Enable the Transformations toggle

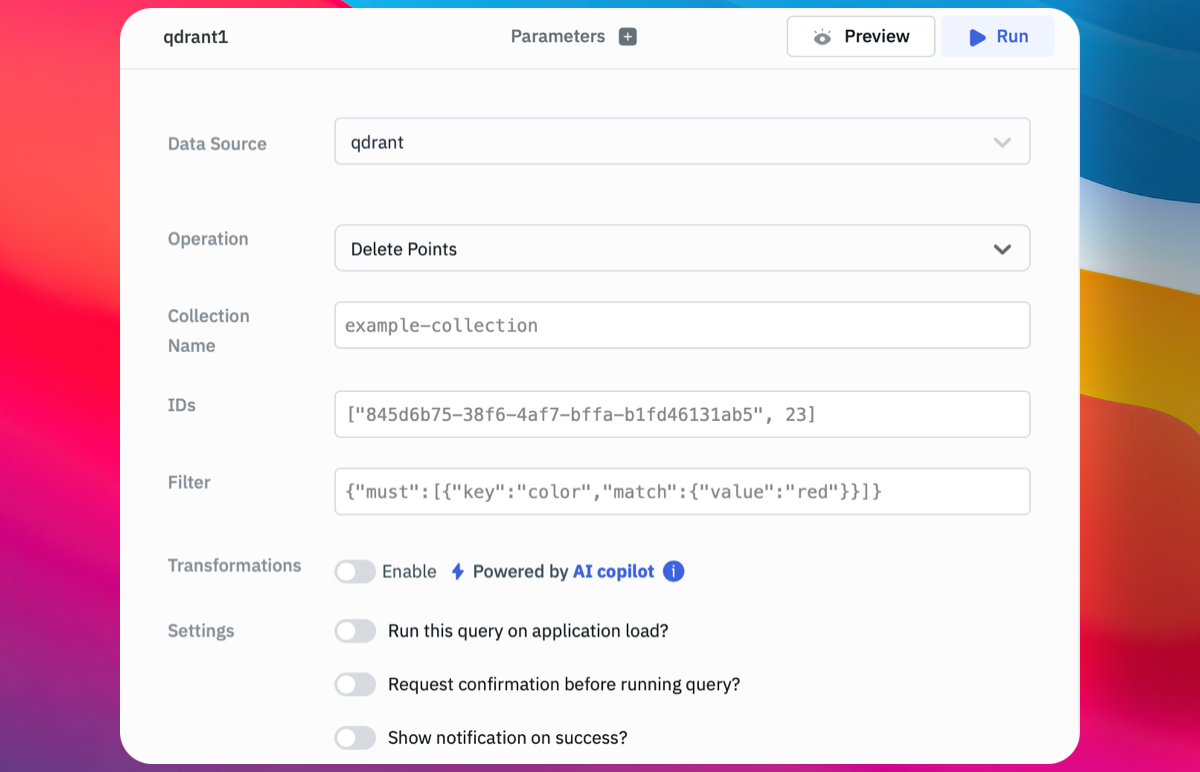pyautogui.click(x=355, y=572)
